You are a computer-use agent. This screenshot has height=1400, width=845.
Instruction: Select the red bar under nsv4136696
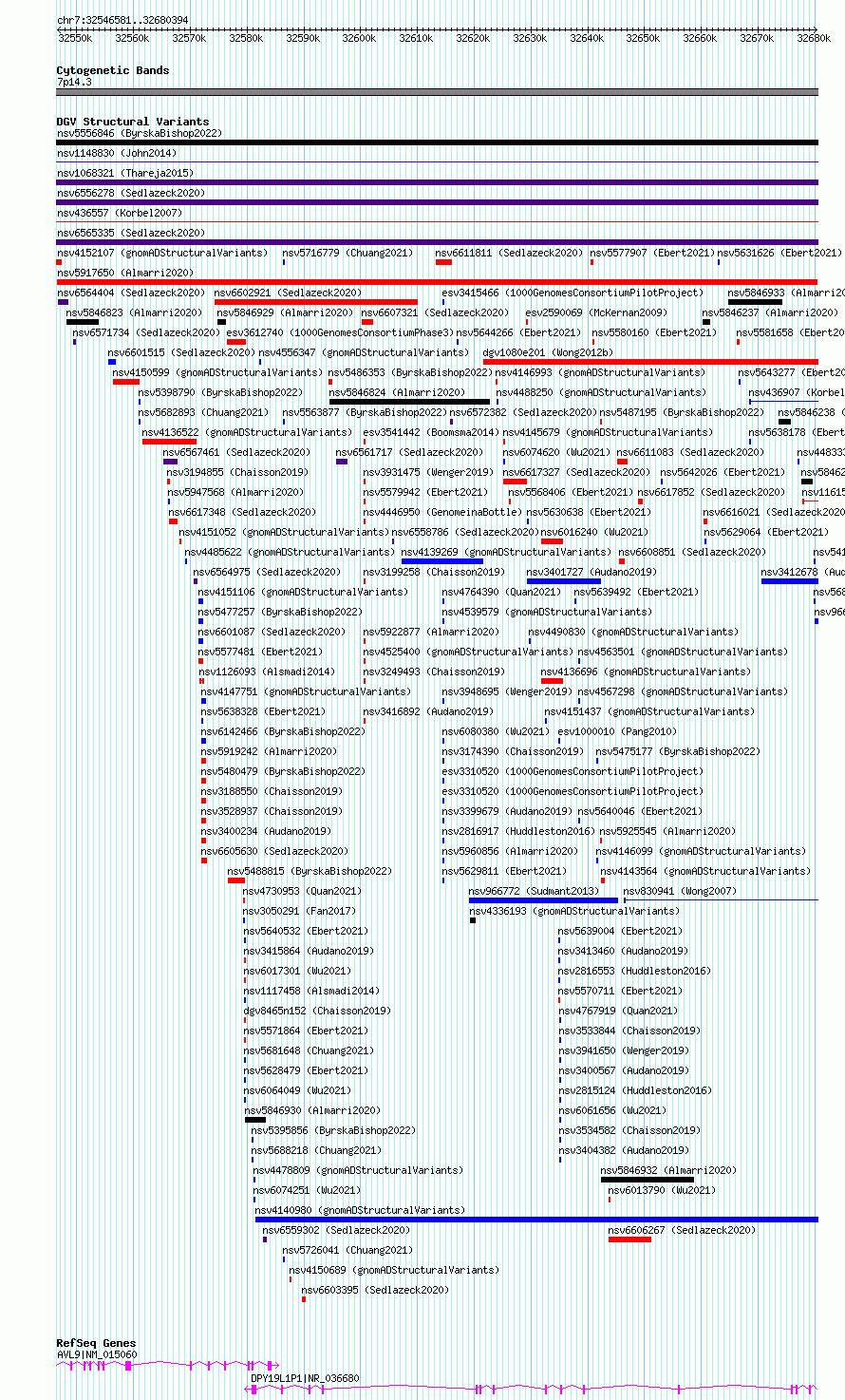pos(552,681)
